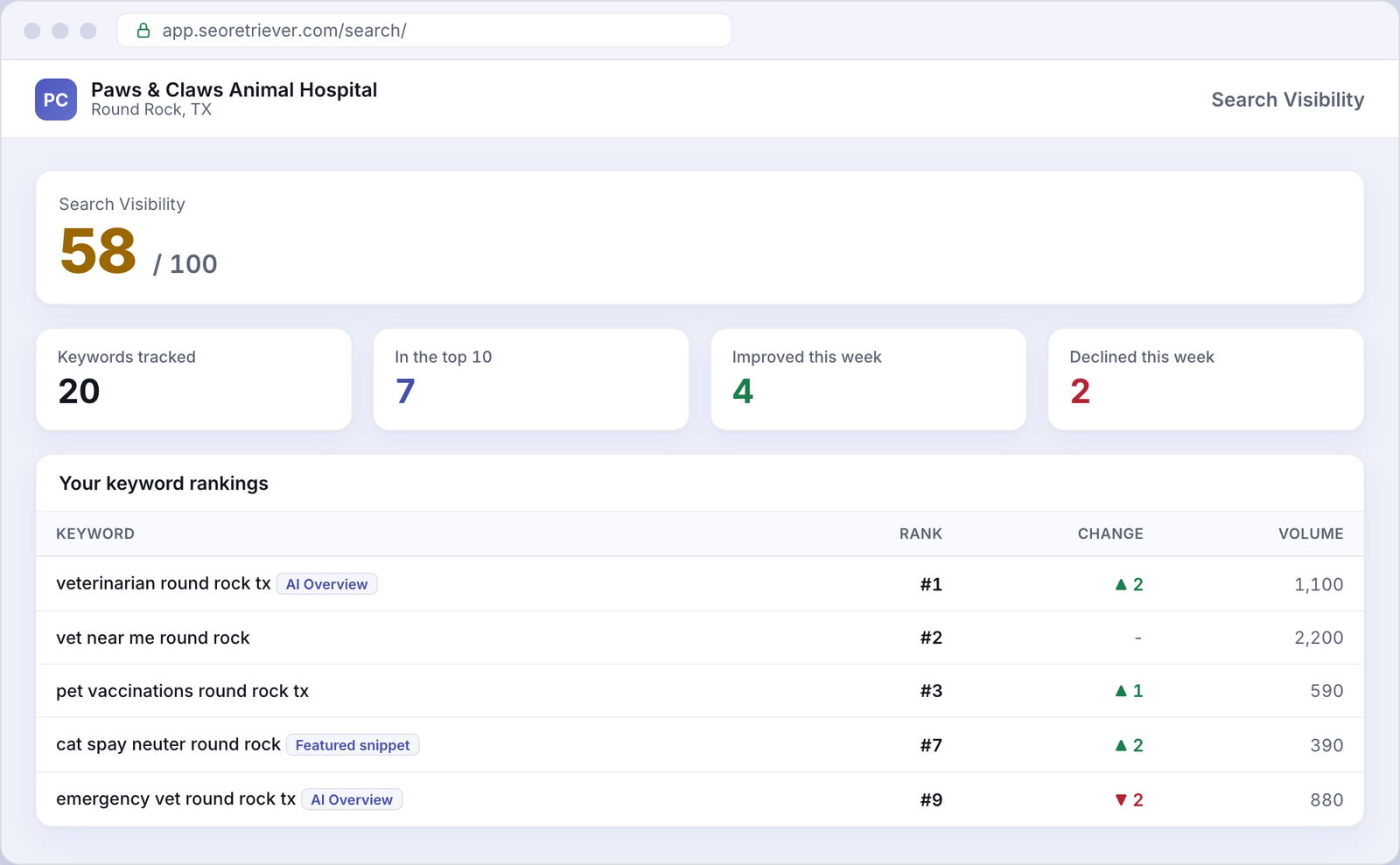Click the Featured snippet badge
The image size is (1400, 865).
[353, 745]
